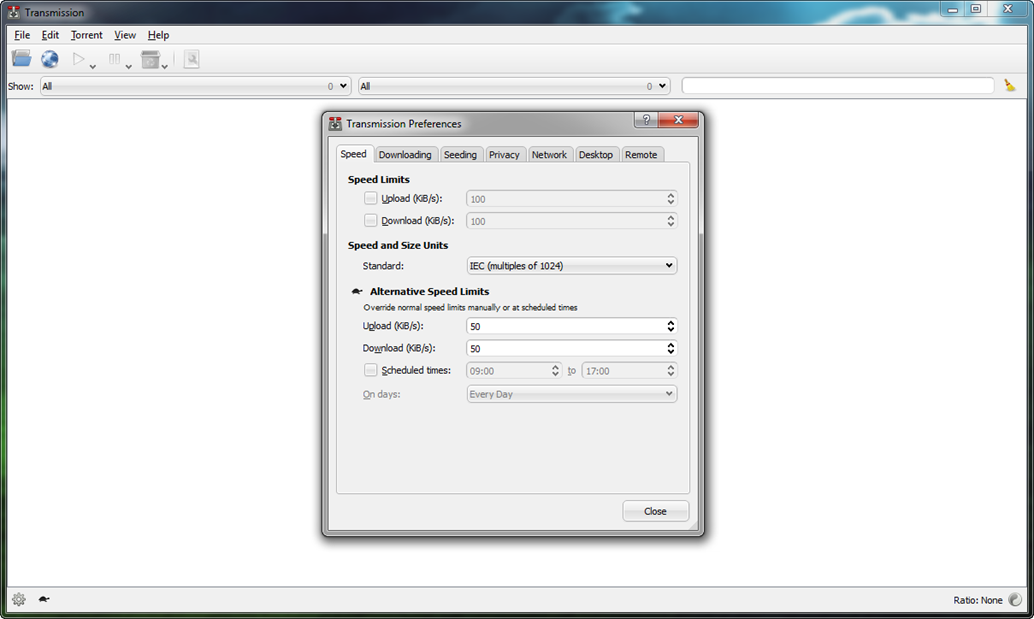This screenshot has width=1034, height=619.
Task: Open the Standard units dropdown
Action: click(571, 266)
